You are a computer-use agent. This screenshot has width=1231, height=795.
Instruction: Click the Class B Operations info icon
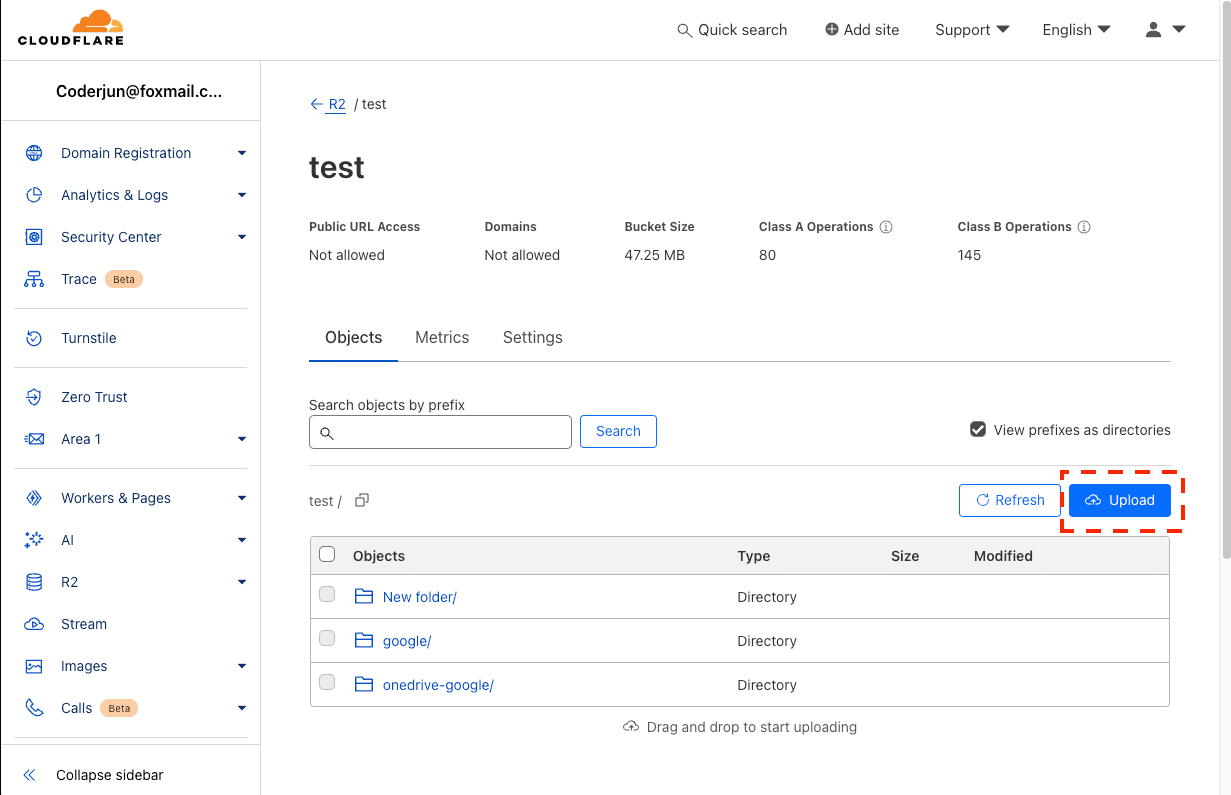click(x=1084, y=227)
